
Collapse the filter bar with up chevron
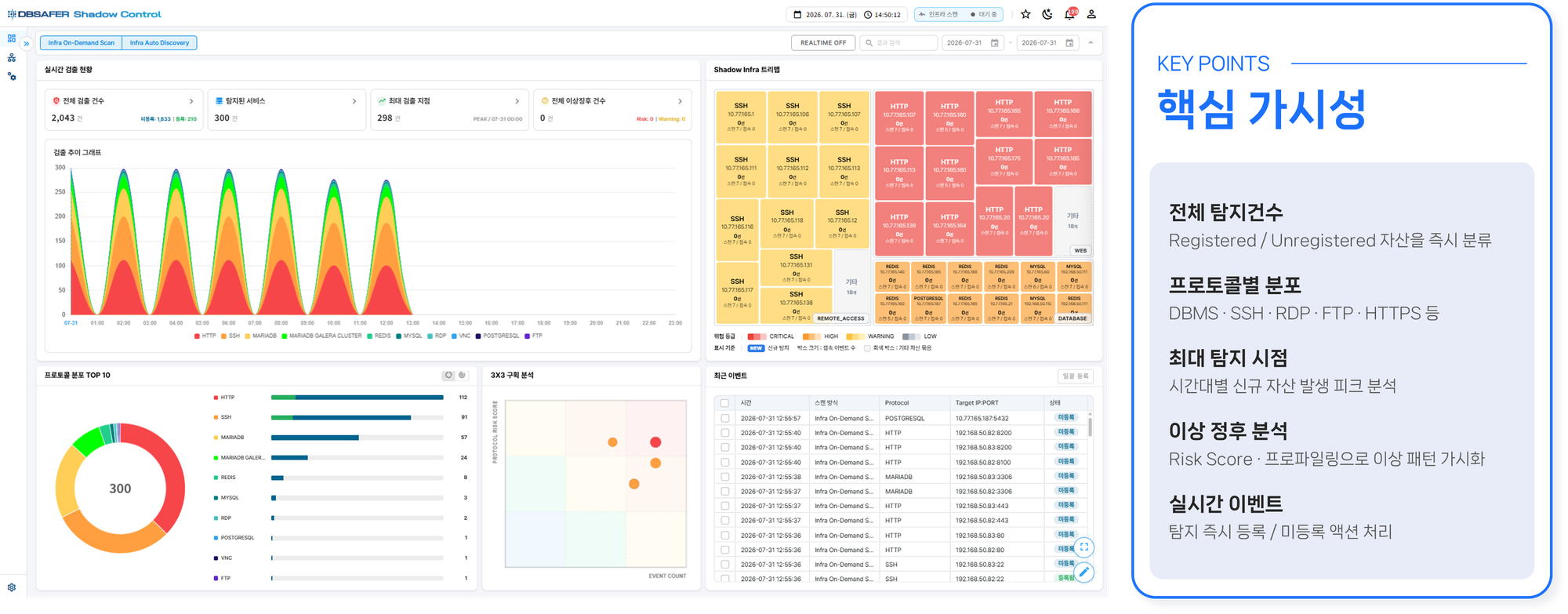click(1091, 43)
